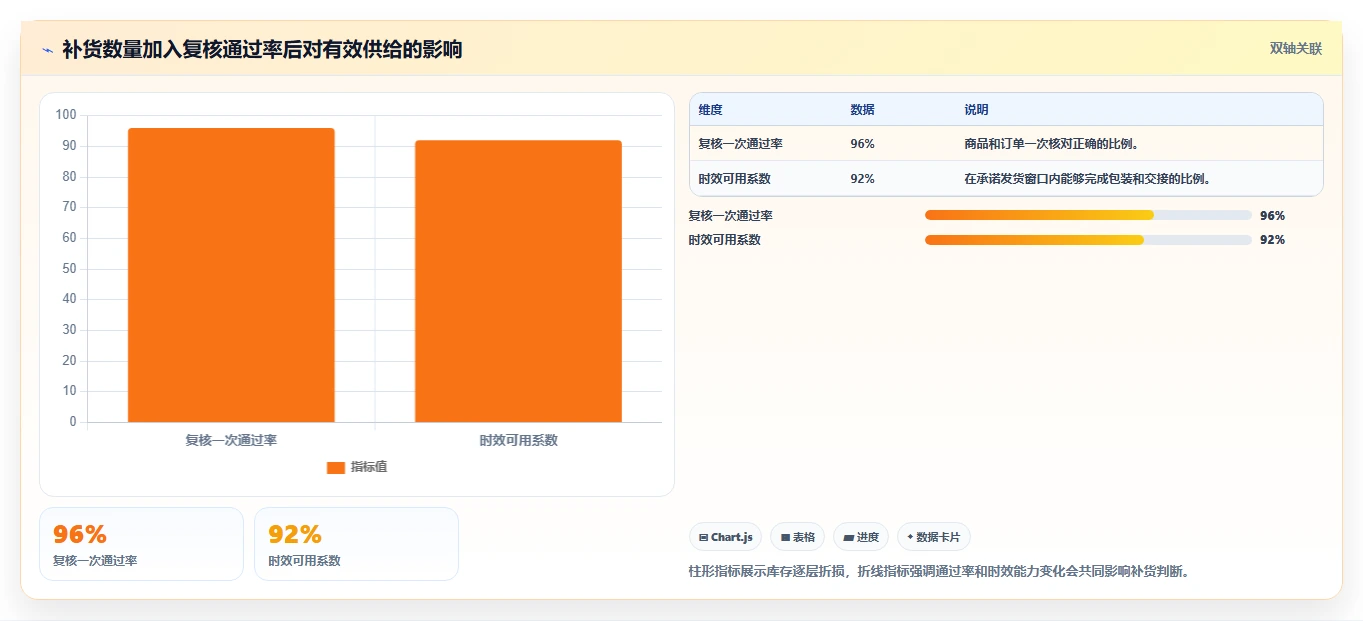Click the 进度 tag chip
1363x621 pixels.
coord(861,537)
